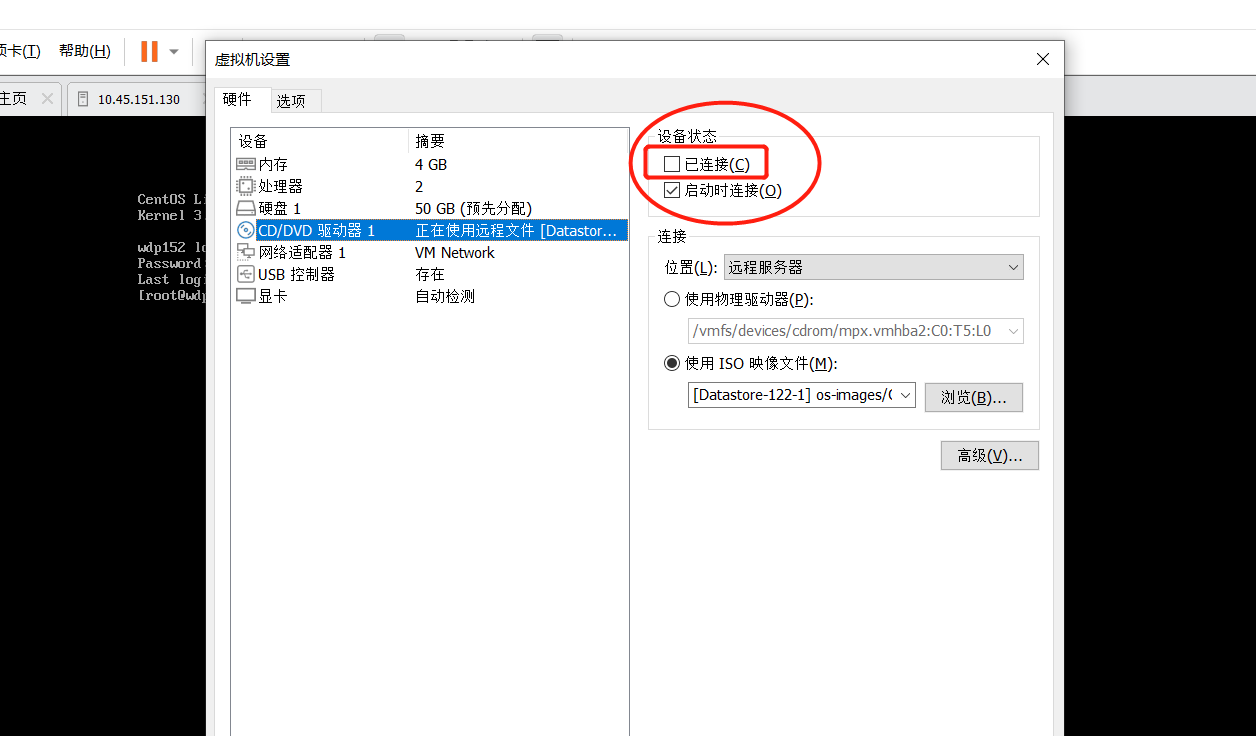Click the 10.45.151.130 tab page icon
The image size is (1256, 736).
click(83, 99)
